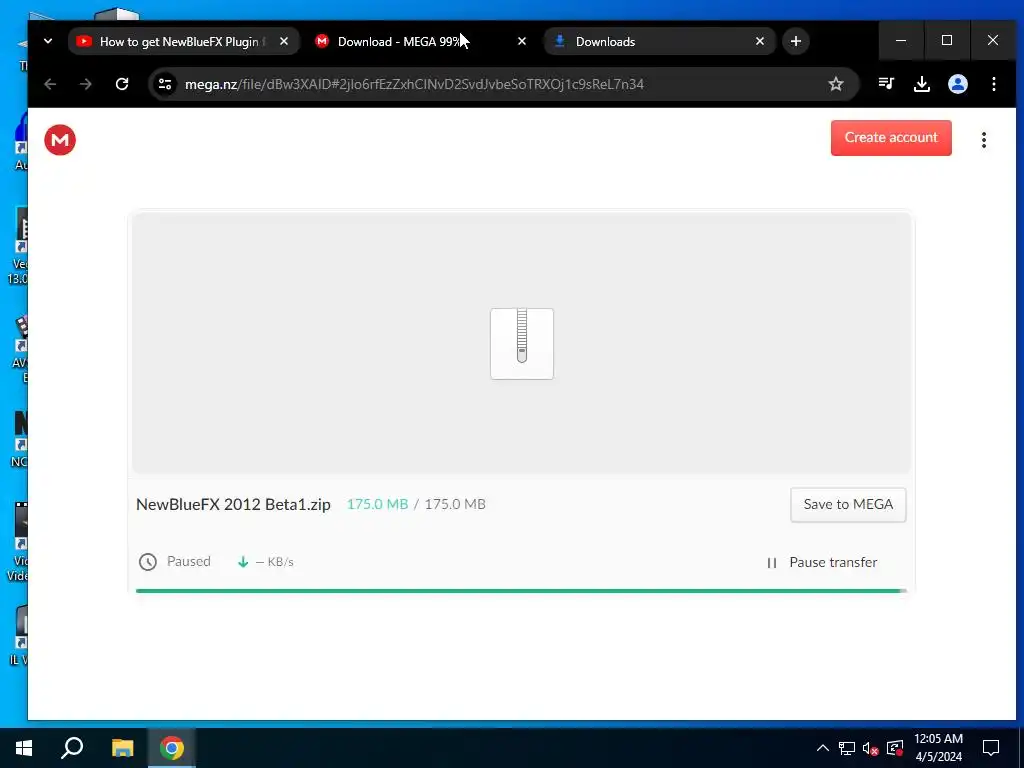Click the green download progress bar

coord(520,591)
